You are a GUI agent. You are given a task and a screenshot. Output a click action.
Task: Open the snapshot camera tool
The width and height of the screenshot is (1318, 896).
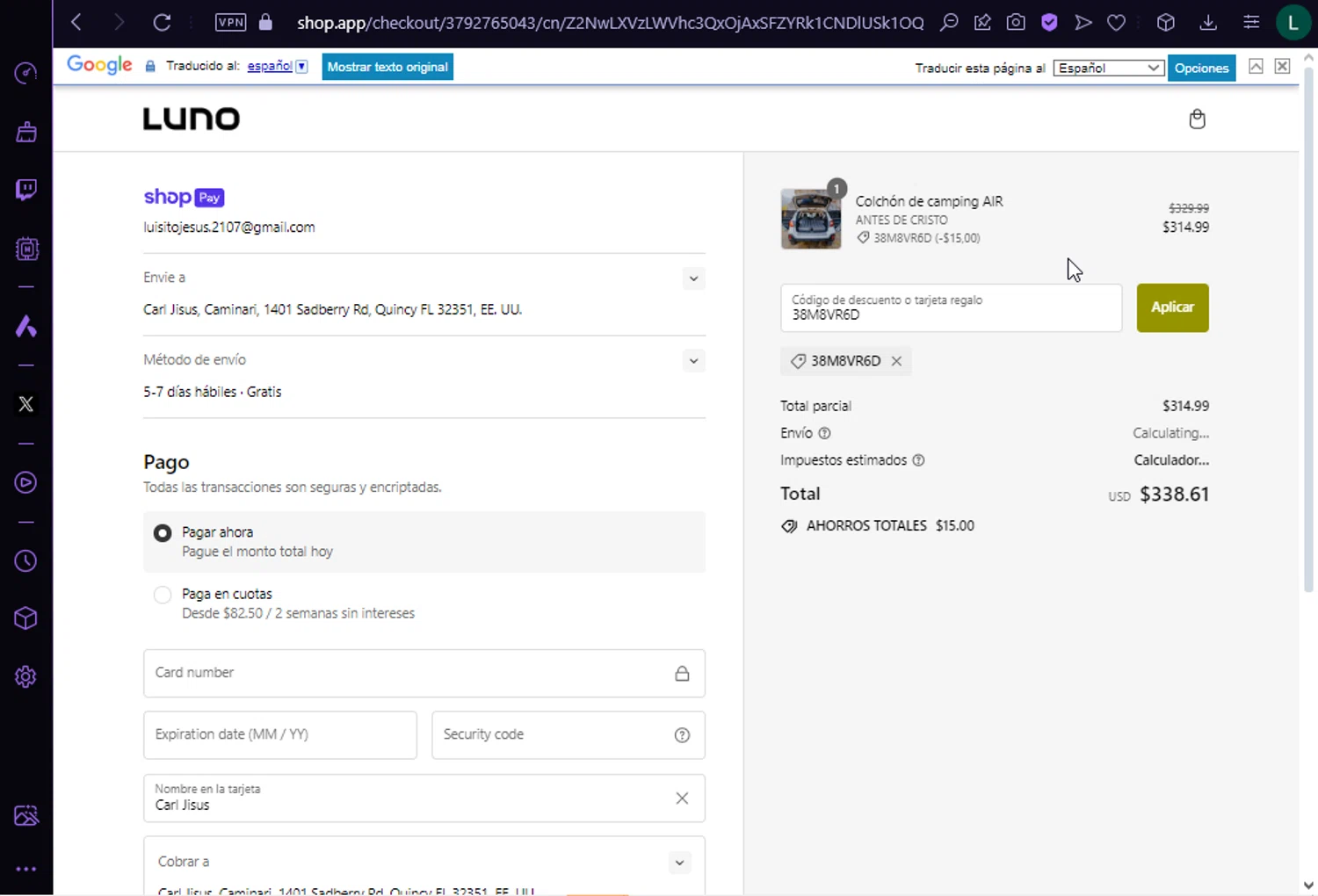tap(1016, 22)
